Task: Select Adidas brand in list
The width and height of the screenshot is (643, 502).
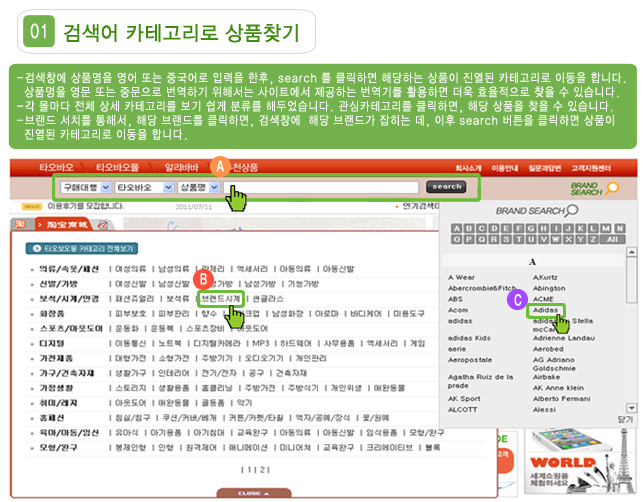Action: tap(545, 310)
